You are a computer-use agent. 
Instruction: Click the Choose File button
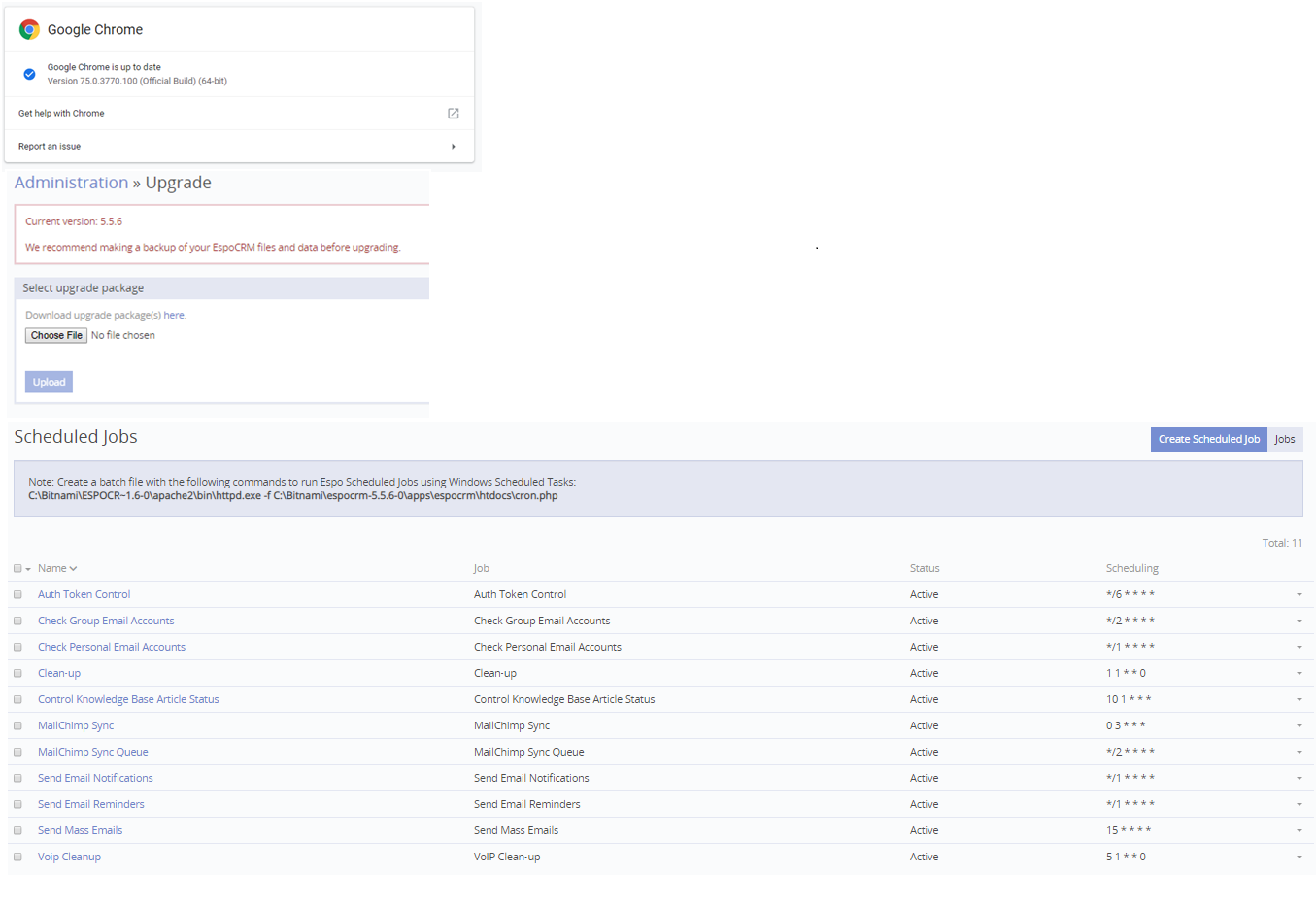click(x=56, y=335)
